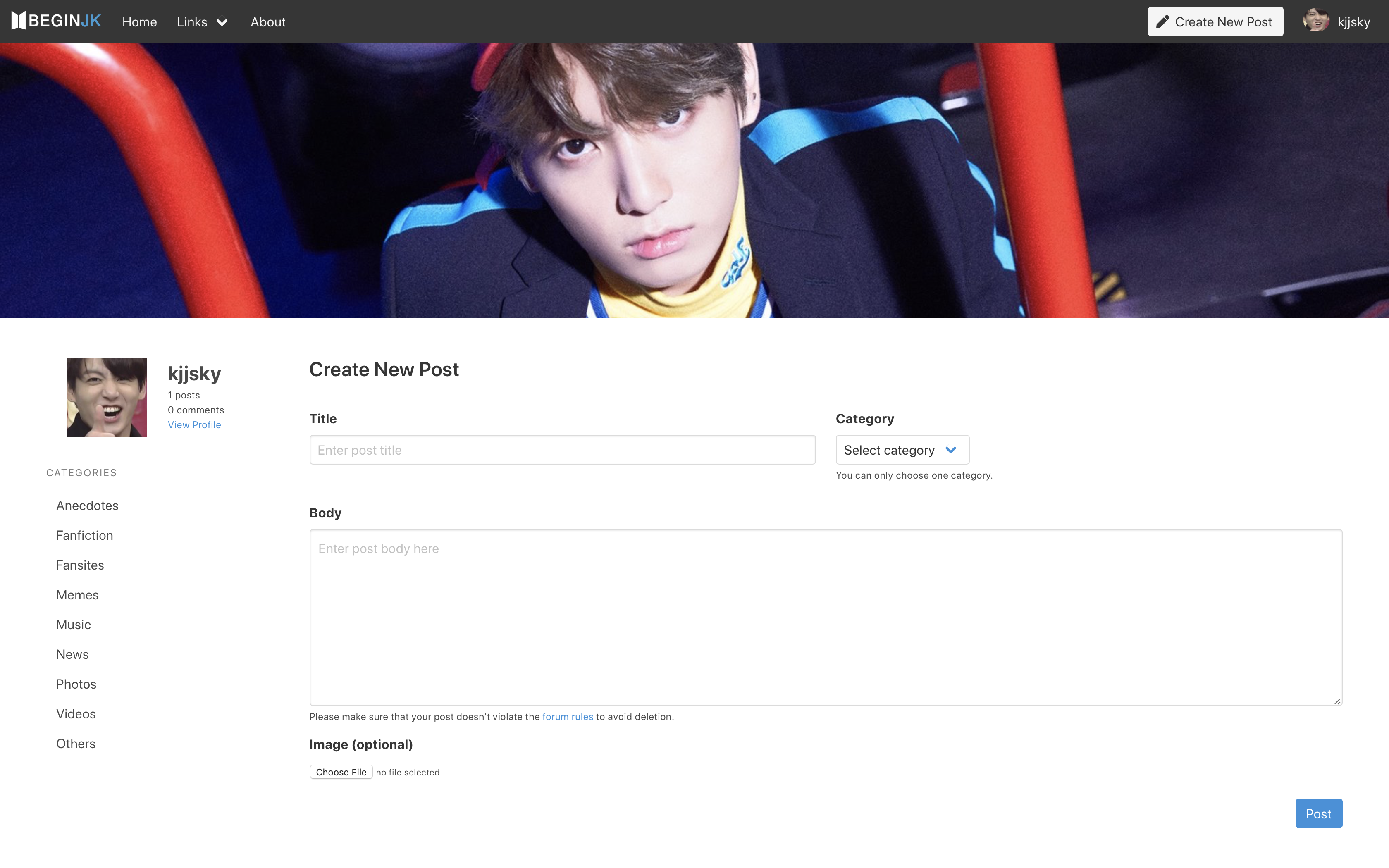1389x868 pixels.
Task: Select the News category
Action: (x=72, y=655)
